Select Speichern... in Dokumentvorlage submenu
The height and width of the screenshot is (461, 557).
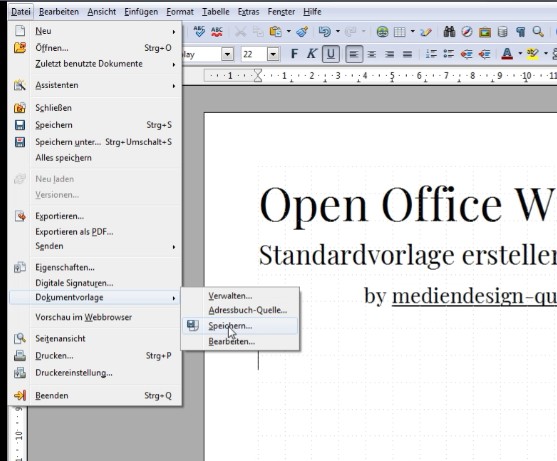(x=240, y=326)
